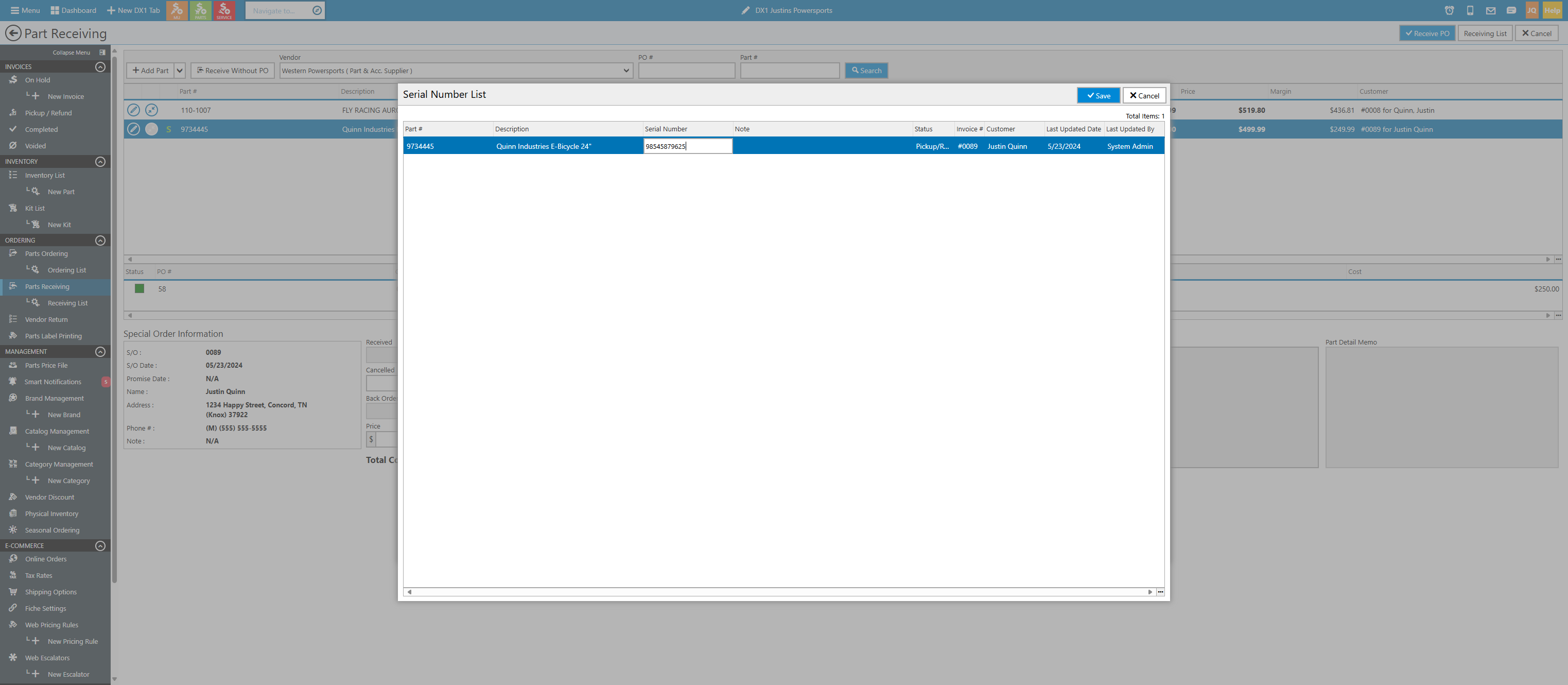The image size is (1568, 685).
Task: Collapse the E-COMMERCE sidebar section
Action: 100,545
